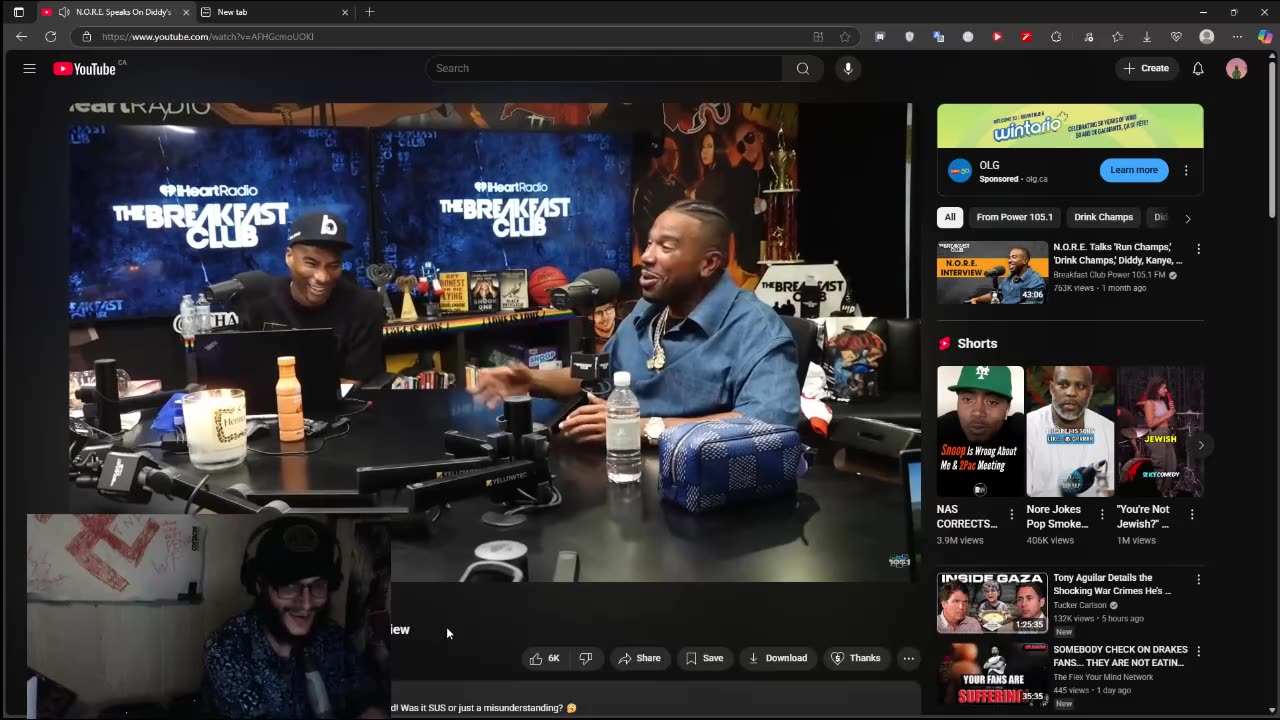This screenshot has width=1280, height=720.
Task: Go to the YouTube home logo
Action: tap(85, 69)
